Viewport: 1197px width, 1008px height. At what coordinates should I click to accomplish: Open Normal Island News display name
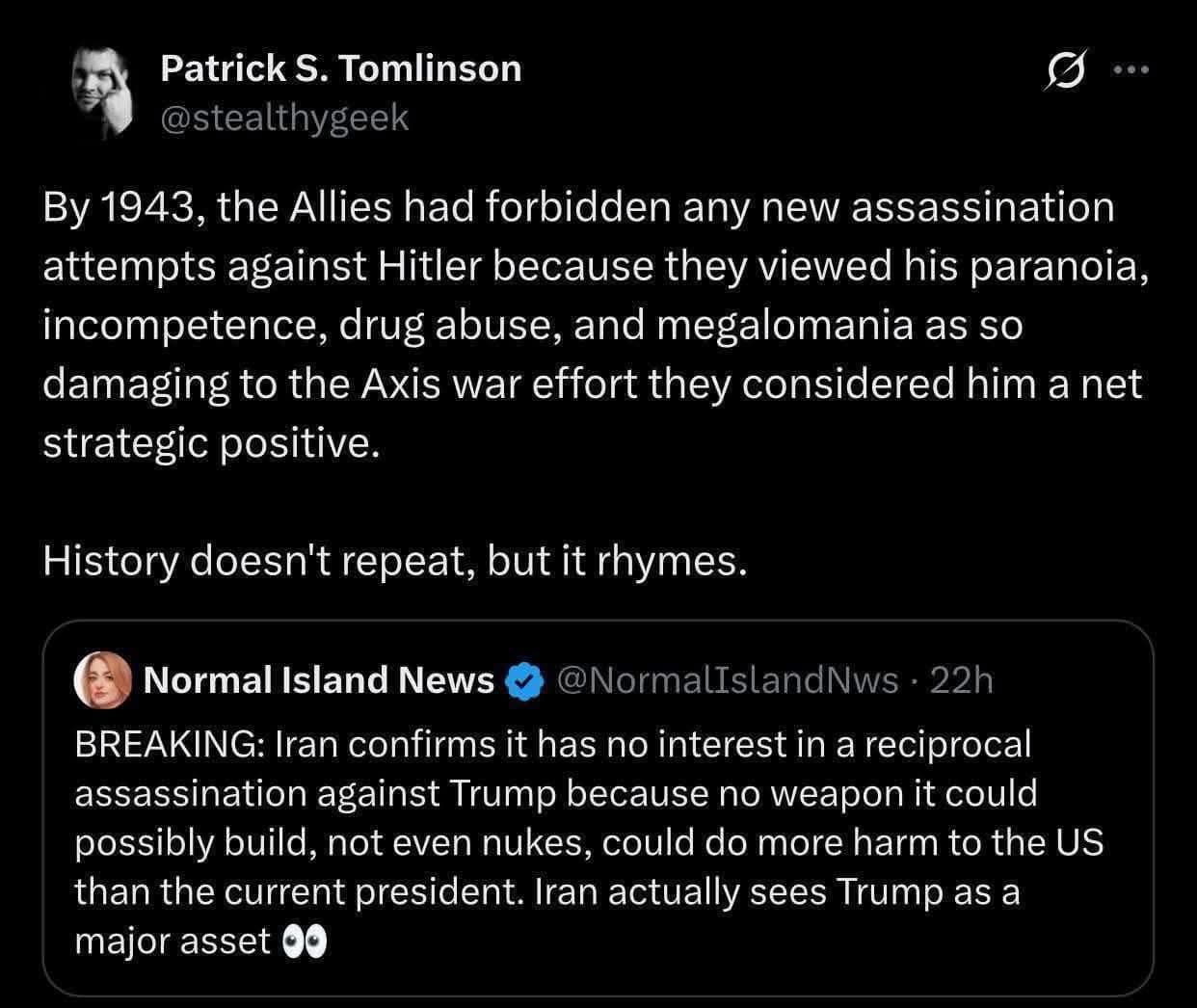pyautogui.click(x=318, y=681)
